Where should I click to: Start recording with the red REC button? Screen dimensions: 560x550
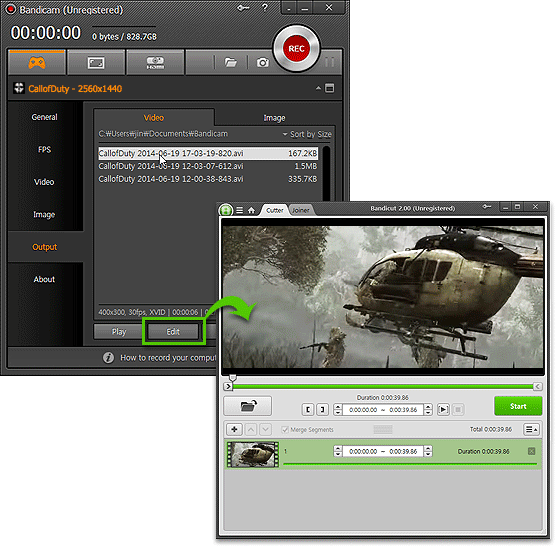(296, 49)
